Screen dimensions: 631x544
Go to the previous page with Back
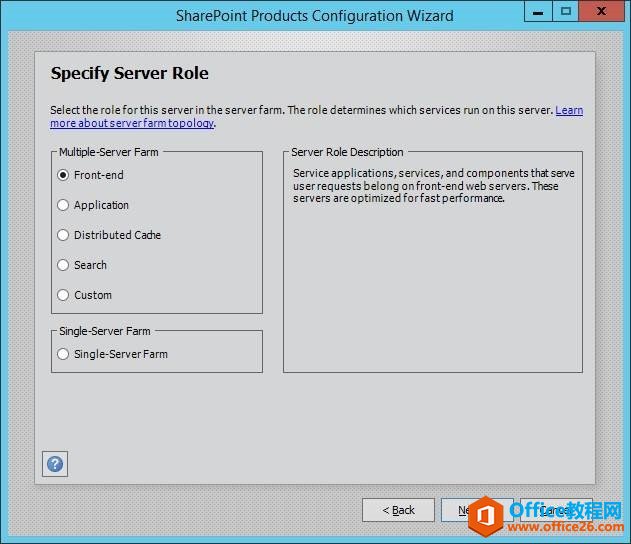[398, 510]
